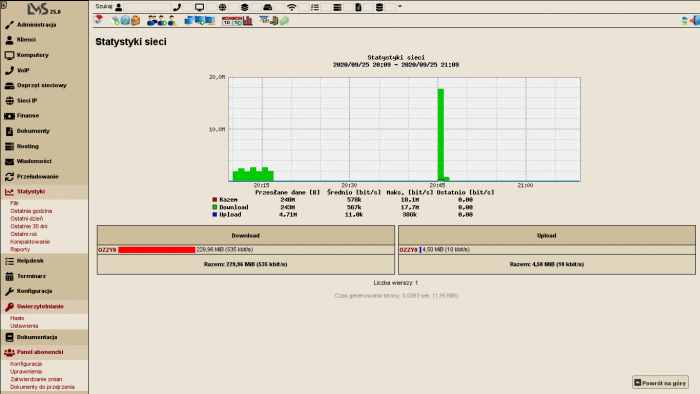700x394 pixels.
Task: Click the add computer monitor icon
Action: pos(200,21)
